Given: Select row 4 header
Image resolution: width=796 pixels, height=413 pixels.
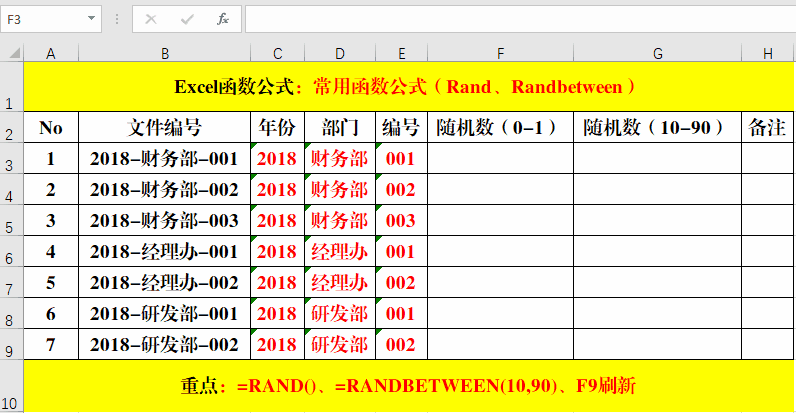Looking at the screenshot, I should 12,189.
